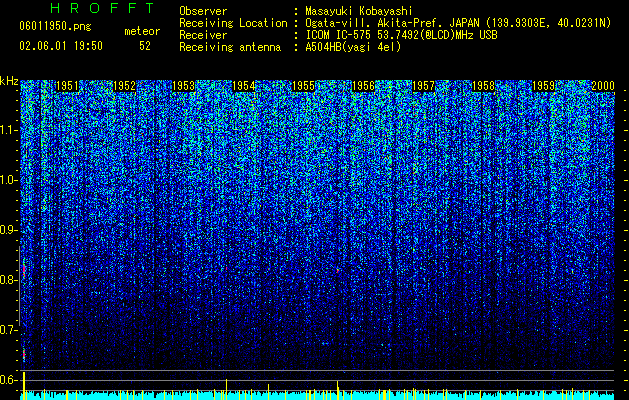Click the Observer label
Viewport: 629px width, 400px height.
click(x=203, y=11)
